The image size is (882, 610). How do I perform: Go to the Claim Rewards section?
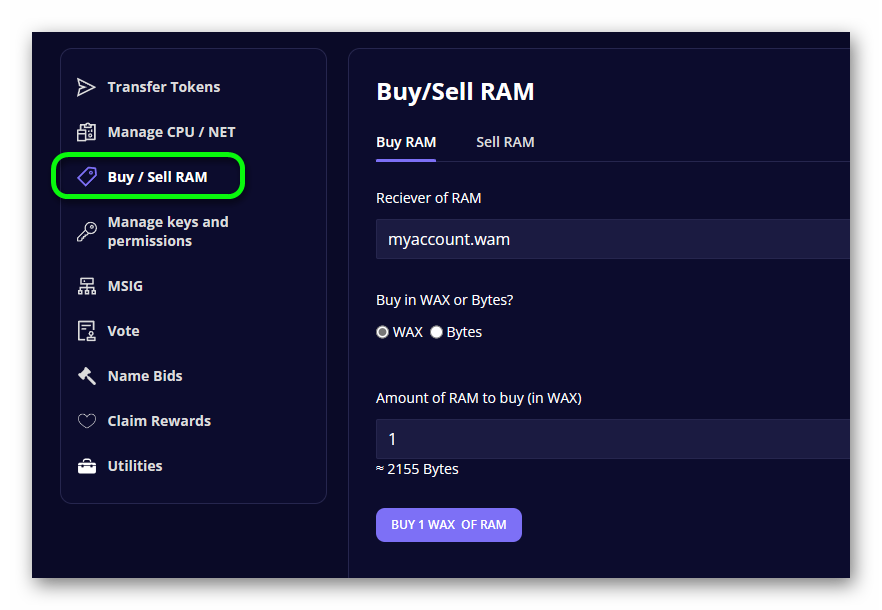pos(159,421)
